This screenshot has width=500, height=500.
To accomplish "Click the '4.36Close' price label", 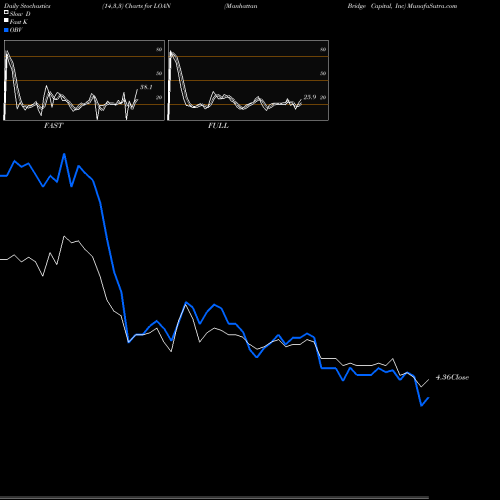I will coord(452,377).
